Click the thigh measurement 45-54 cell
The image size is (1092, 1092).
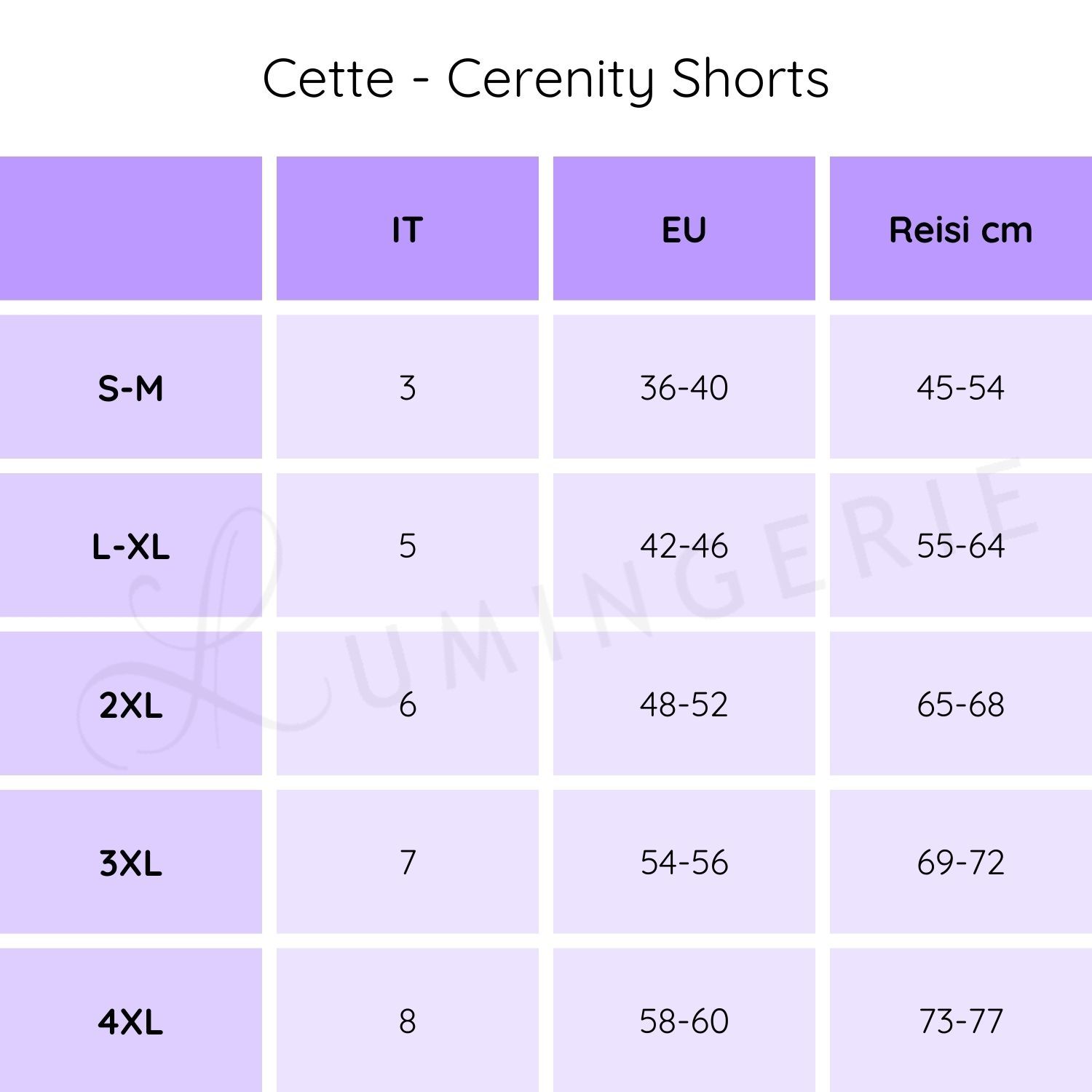(960, 388)
